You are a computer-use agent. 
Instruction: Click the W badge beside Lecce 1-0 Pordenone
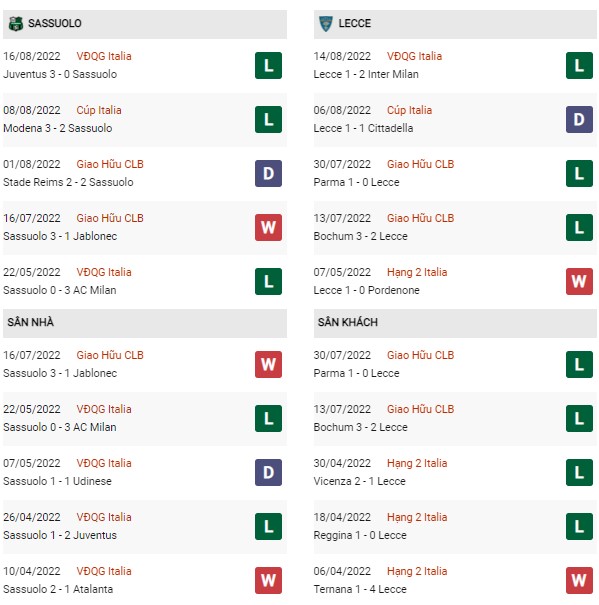(579, 281)
